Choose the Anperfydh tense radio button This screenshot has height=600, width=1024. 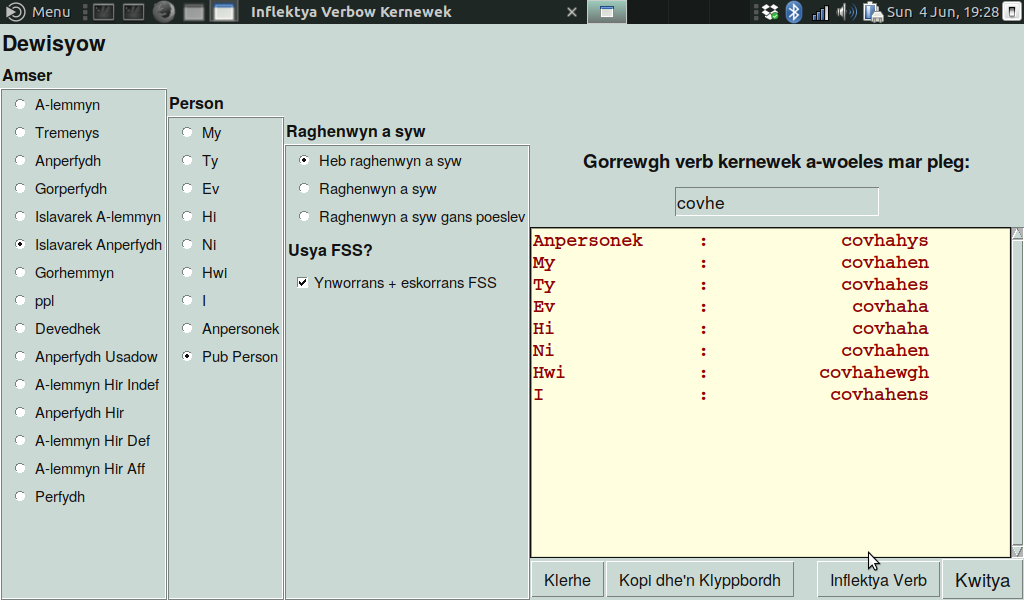click(x=20, y=161)
